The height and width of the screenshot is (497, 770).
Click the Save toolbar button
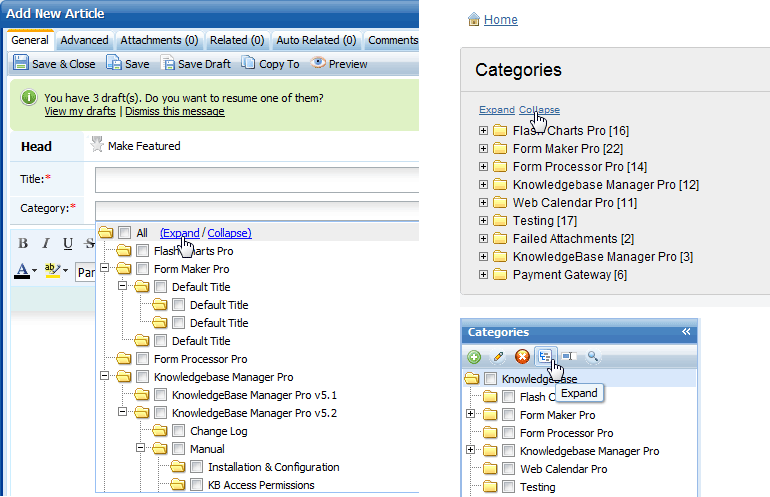click(x=128, y=64)
